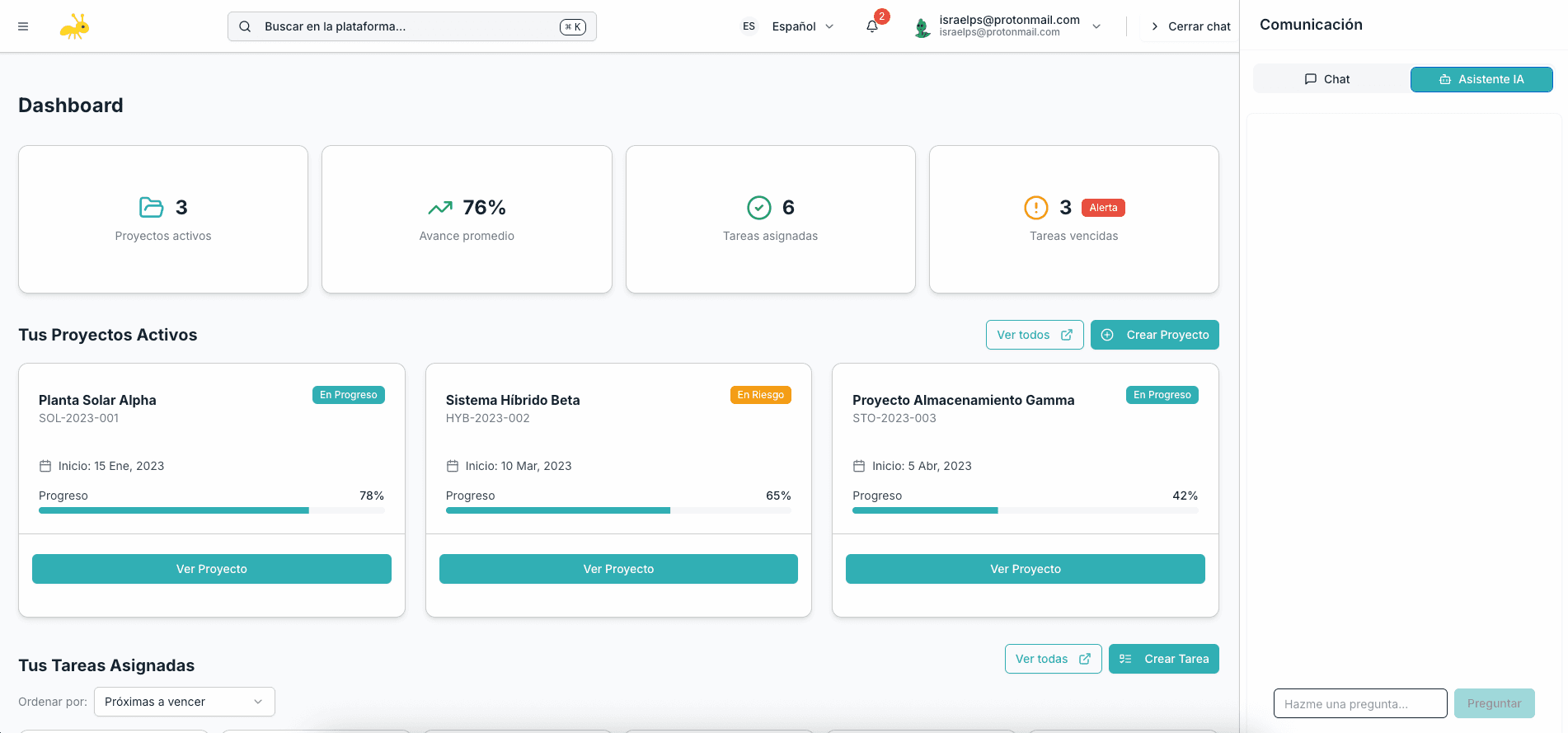
Task: Click the Crear Proyecto button
Action: [1155, 335]
